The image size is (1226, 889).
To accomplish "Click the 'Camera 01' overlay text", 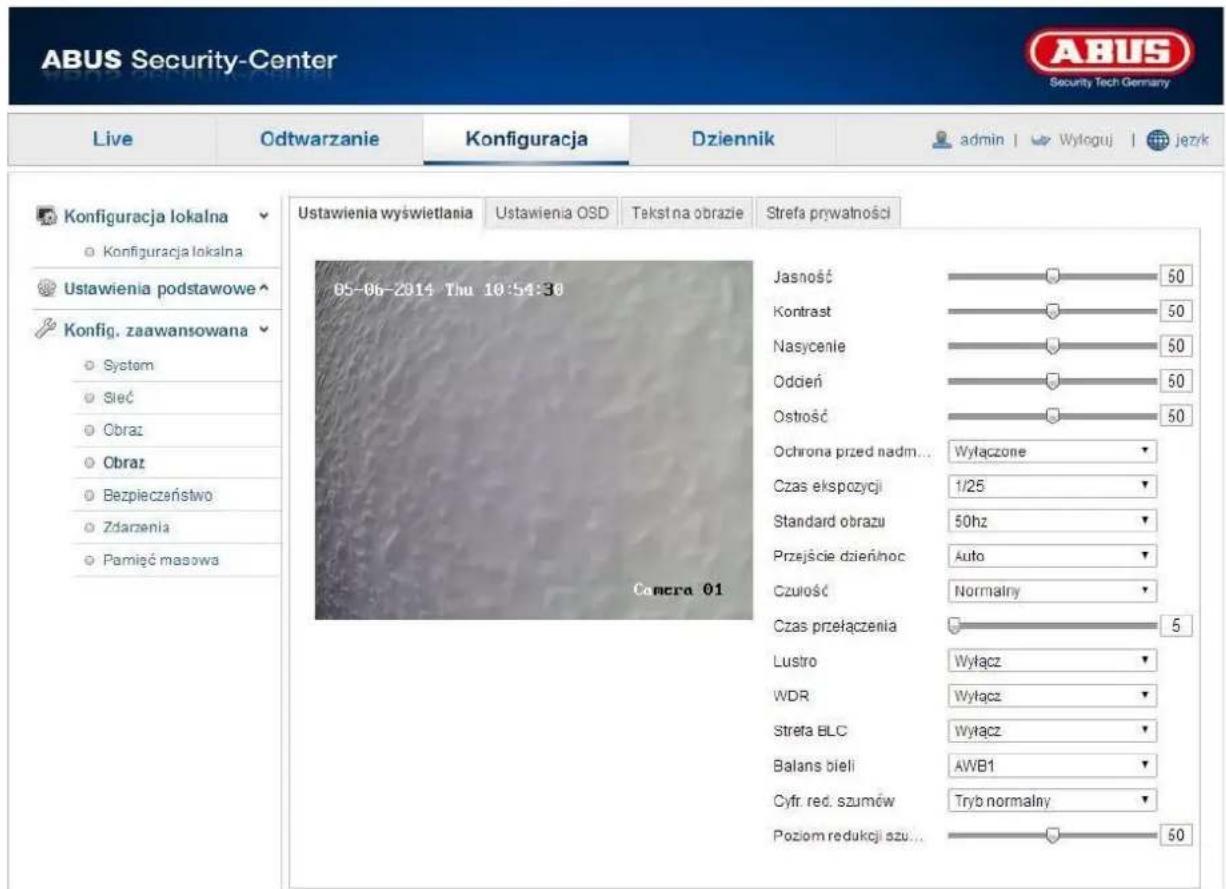I will (x=678, y=590).
